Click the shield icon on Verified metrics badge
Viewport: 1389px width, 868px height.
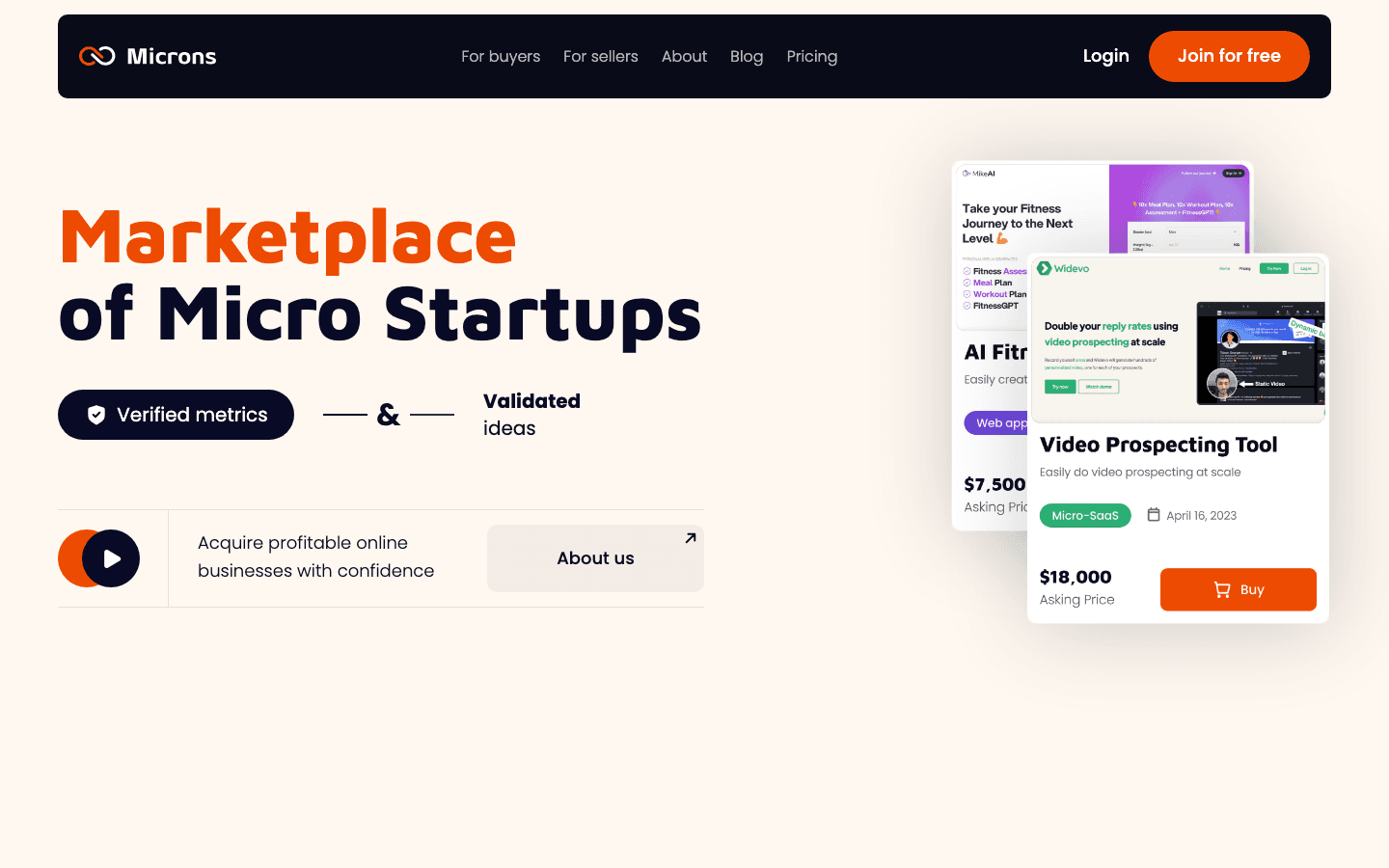(x=96, y=415)
